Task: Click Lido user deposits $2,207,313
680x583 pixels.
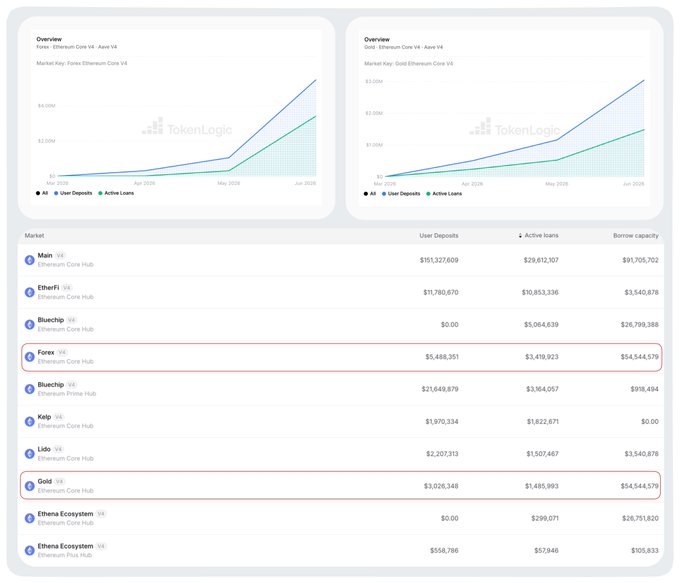Action: click(x=442, y=454)
